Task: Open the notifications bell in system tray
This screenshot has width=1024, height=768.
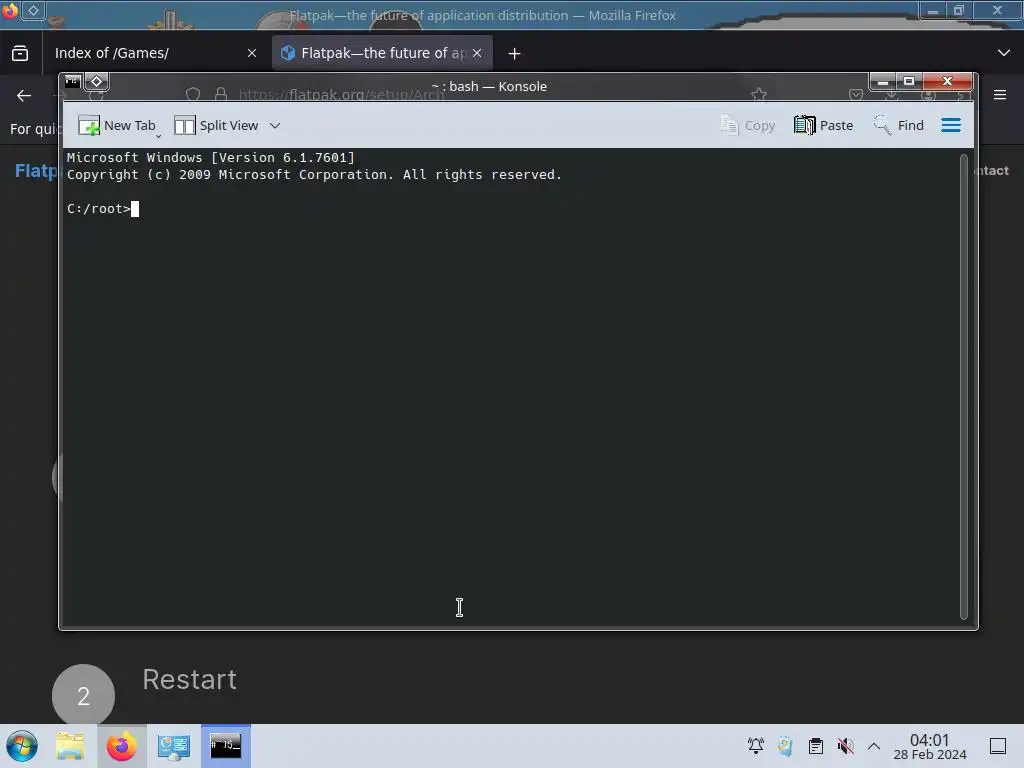Action: point(756,746)
